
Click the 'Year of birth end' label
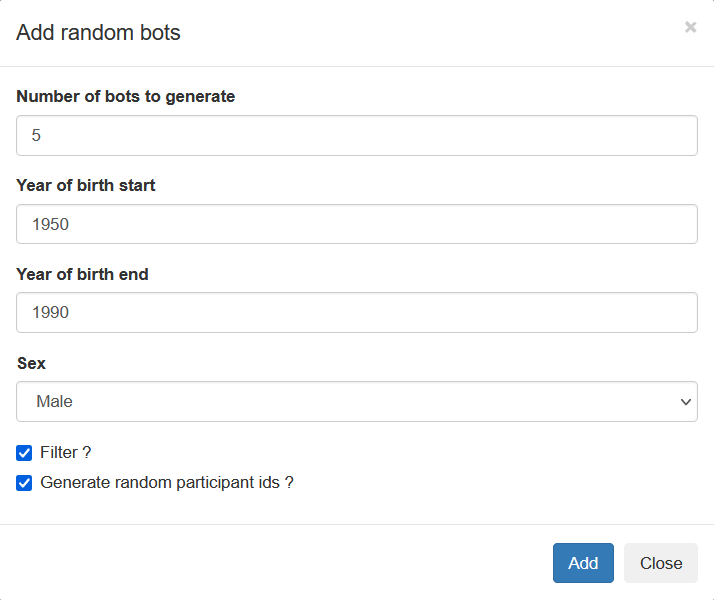pos(82,274)
